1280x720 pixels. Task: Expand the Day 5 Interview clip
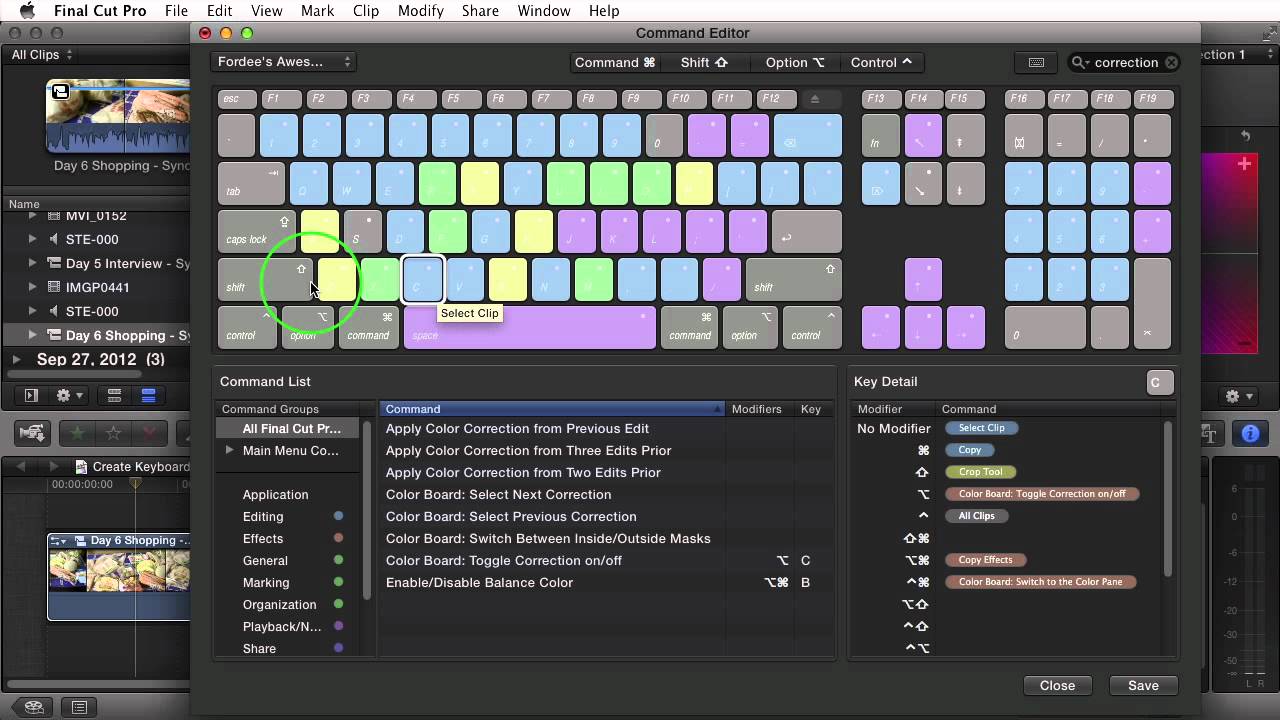tap(33, 263)
